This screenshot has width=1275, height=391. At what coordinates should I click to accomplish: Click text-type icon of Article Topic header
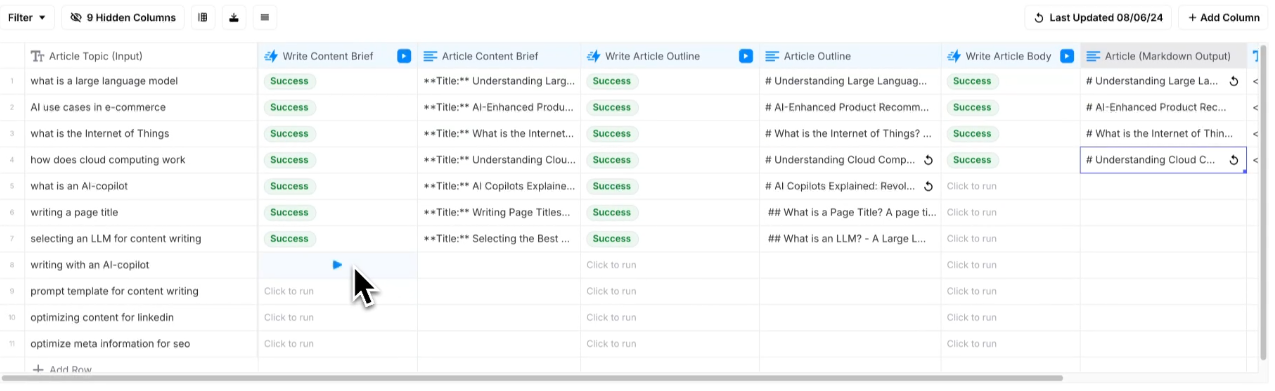(37, 56)
